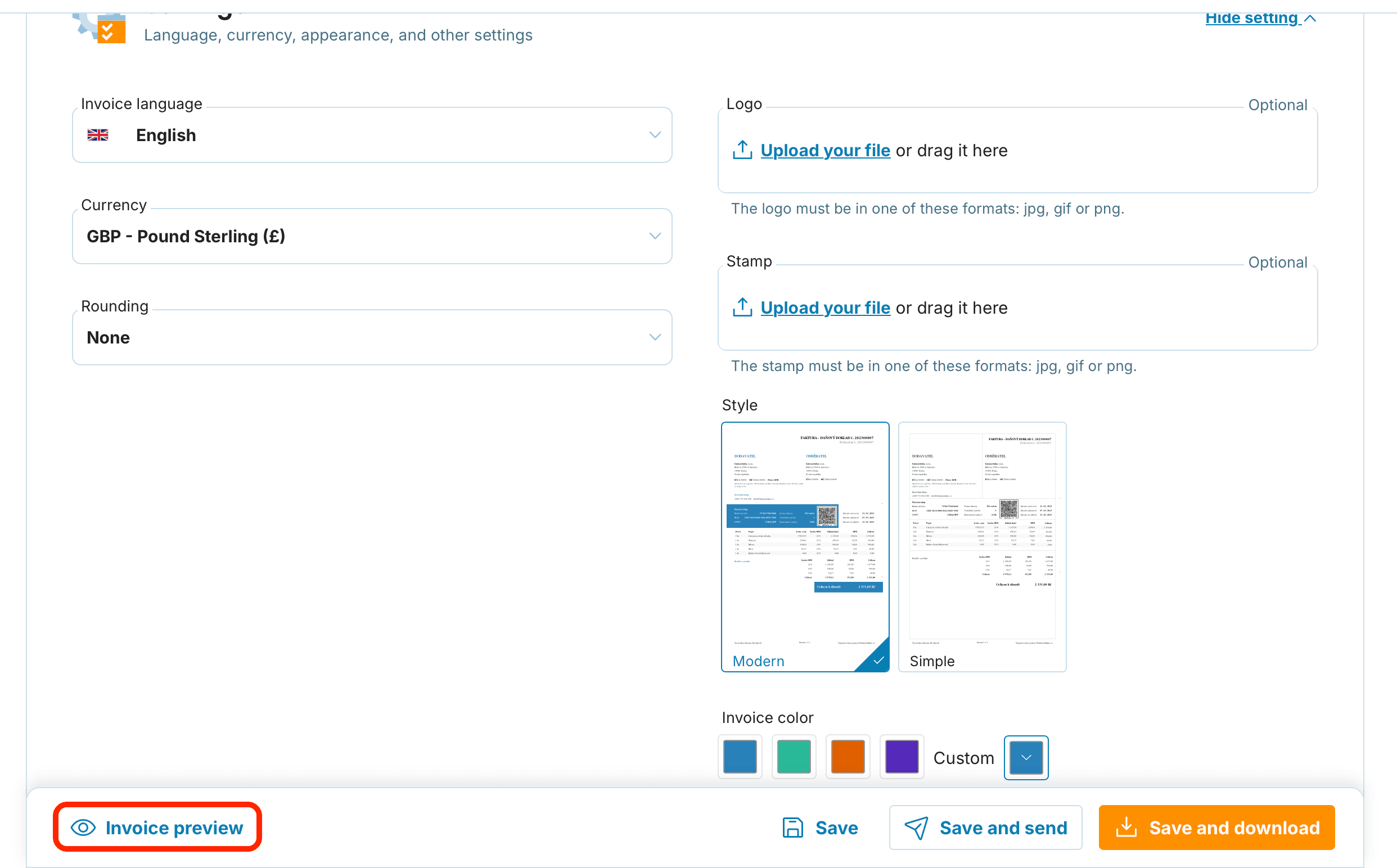Click the eye icon on Invoice preview

click(x=83, y=828)
